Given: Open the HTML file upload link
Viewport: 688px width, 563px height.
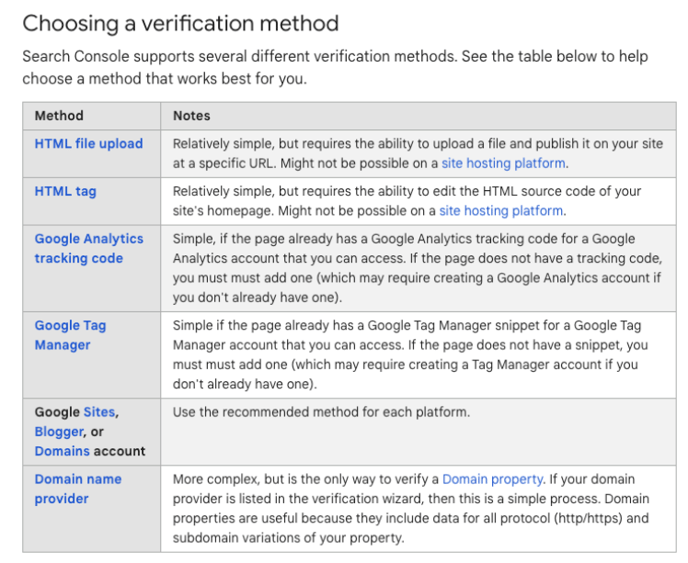Looking at the screenshot, I should (88, 144).
